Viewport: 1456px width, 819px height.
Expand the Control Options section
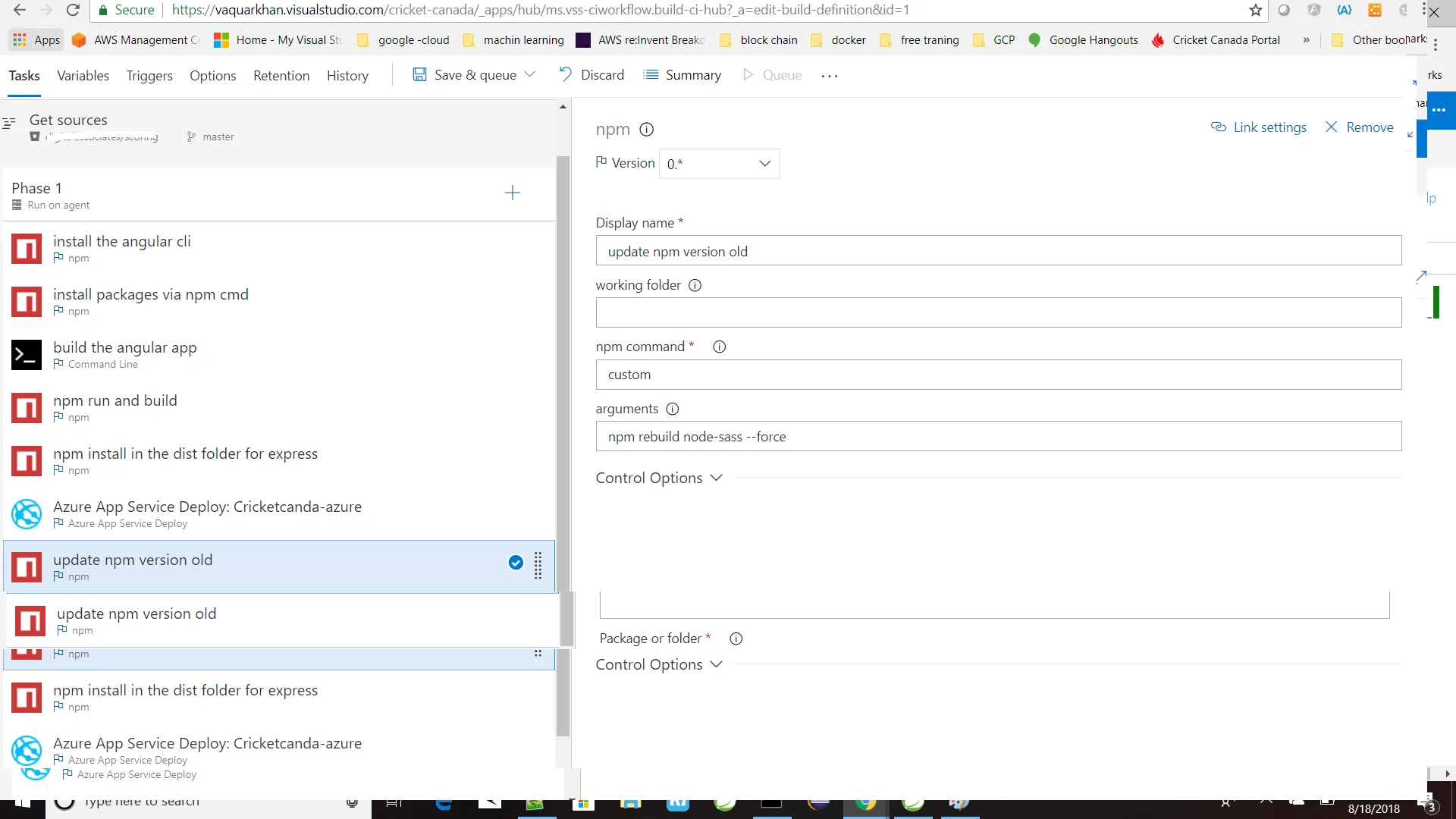(658, 479)
